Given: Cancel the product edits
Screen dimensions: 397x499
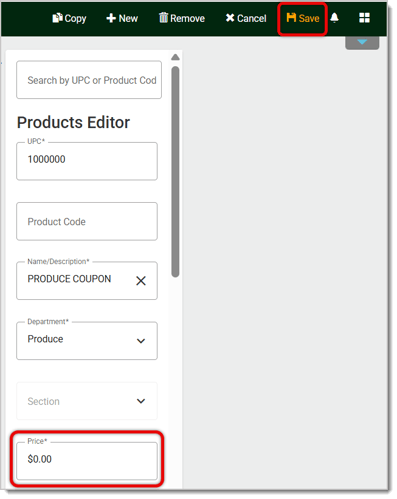Looking at the screenshot, I should click(246, 18).
